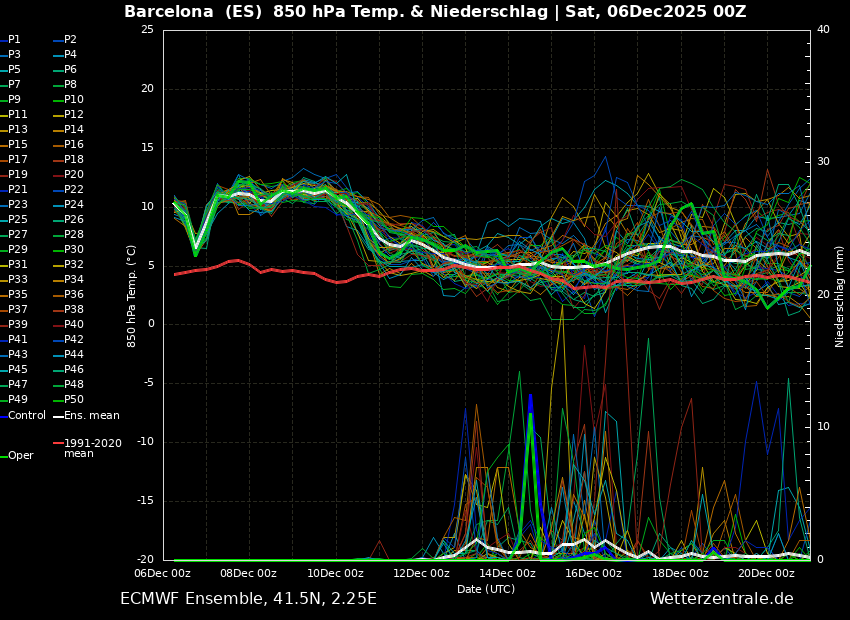850x620 pixels.
Task: Click the 40 value on precipitation axis
Action: 823,30
